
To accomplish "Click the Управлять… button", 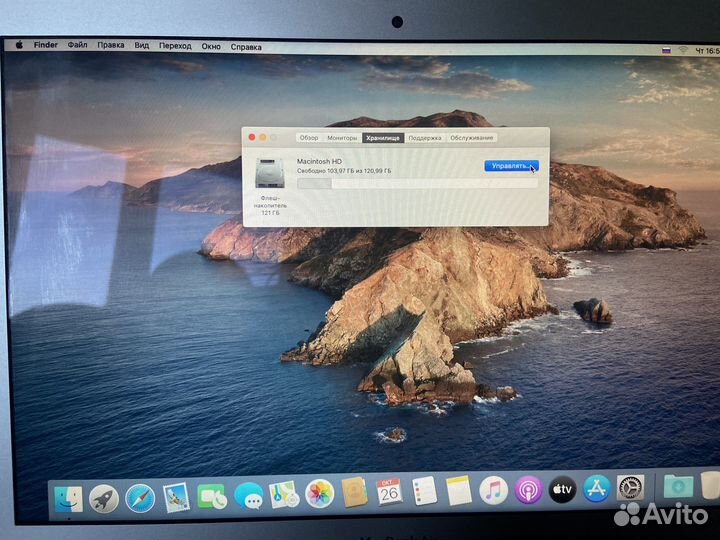I will point(511,166).
